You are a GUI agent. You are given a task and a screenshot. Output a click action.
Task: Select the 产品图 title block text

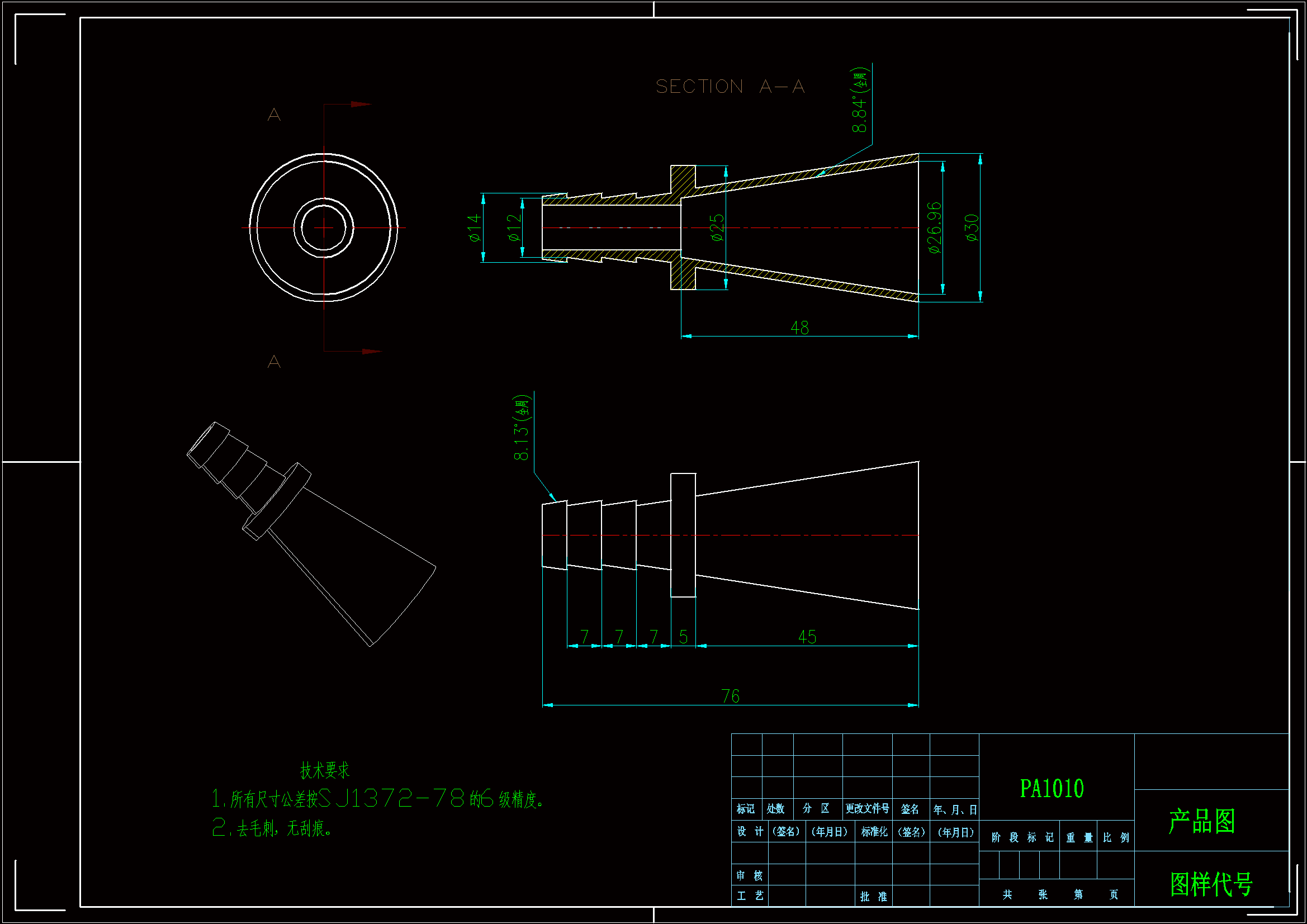[1201, 822]
